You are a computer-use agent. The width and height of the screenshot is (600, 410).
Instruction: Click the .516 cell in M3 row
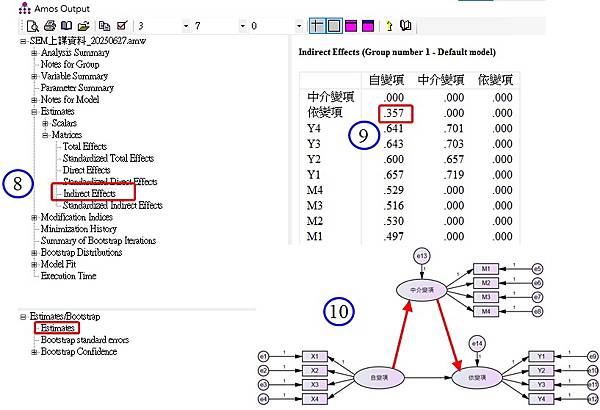point(394,206)
